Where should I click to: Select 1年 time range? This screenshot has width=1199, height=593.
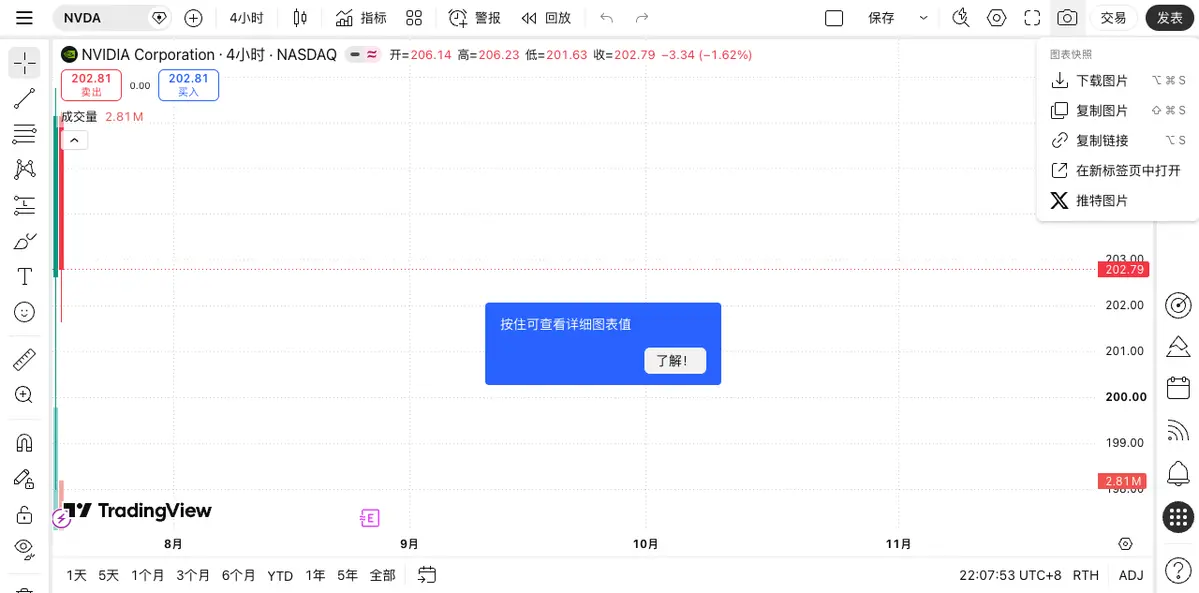tap(315, 575)
